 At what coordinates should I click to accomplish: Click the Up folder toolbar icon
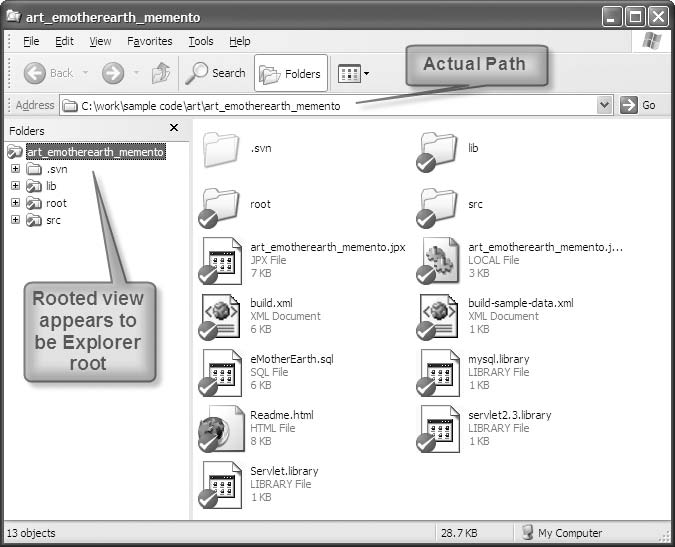160,73
